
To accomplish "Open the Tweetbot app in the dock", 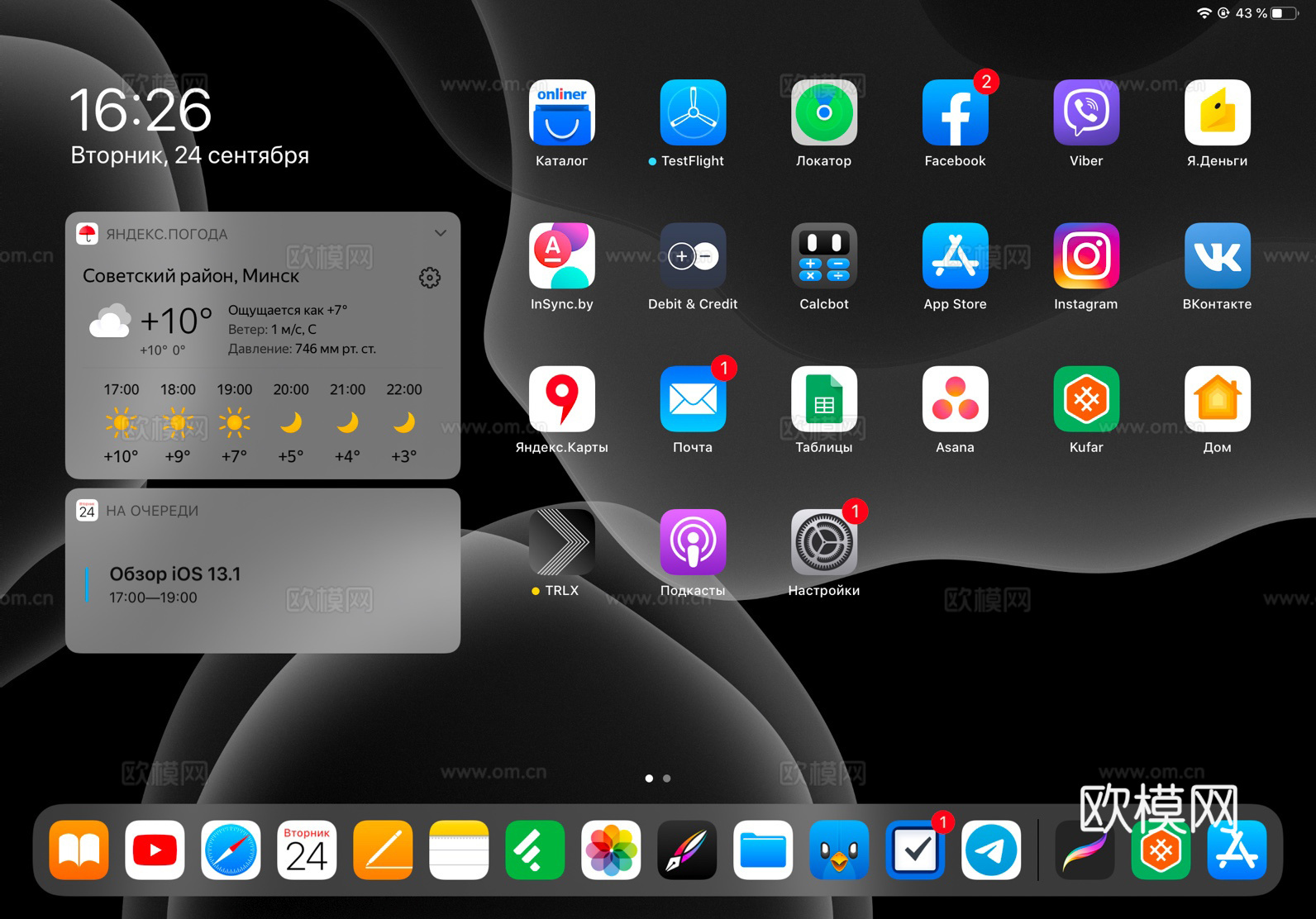I will click(839, 850).
